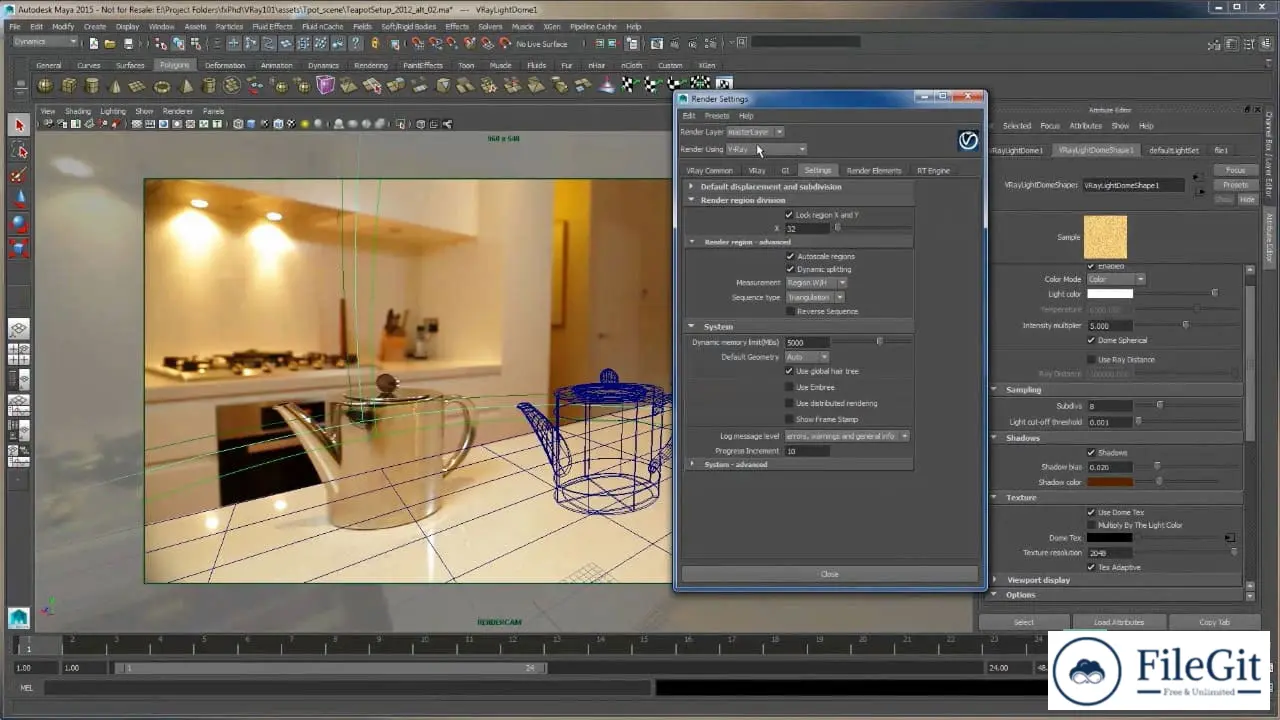The image size is (1280, 720).
Task: Open the Default Geometry Auto dropdown
Action: point(807,357)
